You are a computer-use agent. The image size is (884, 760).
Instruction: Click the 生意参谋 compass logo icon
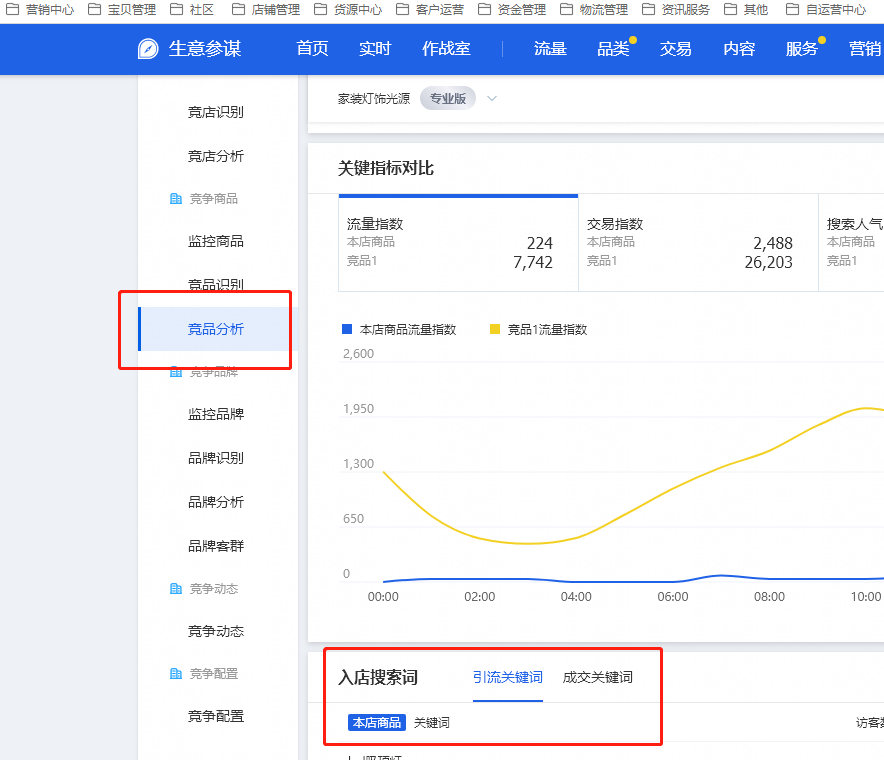click(148, 49)
